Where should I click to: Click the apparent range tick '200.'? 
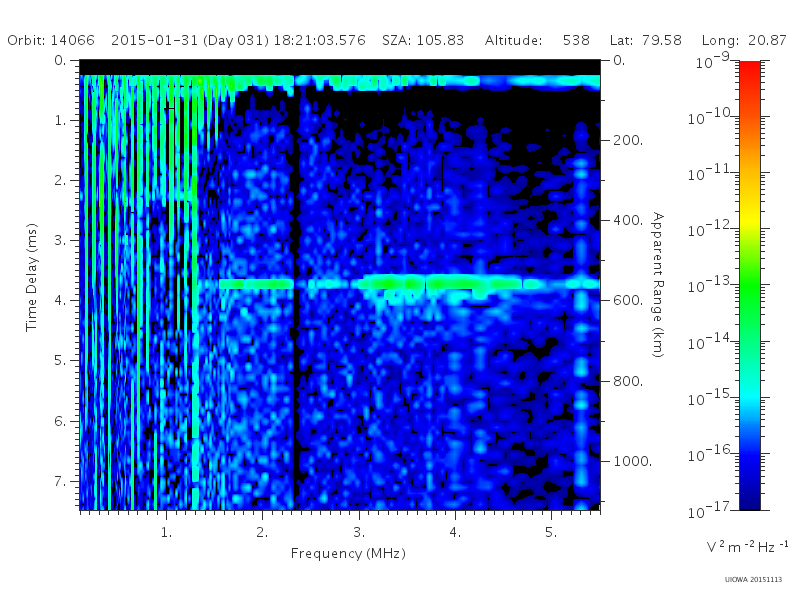[628, 140]
